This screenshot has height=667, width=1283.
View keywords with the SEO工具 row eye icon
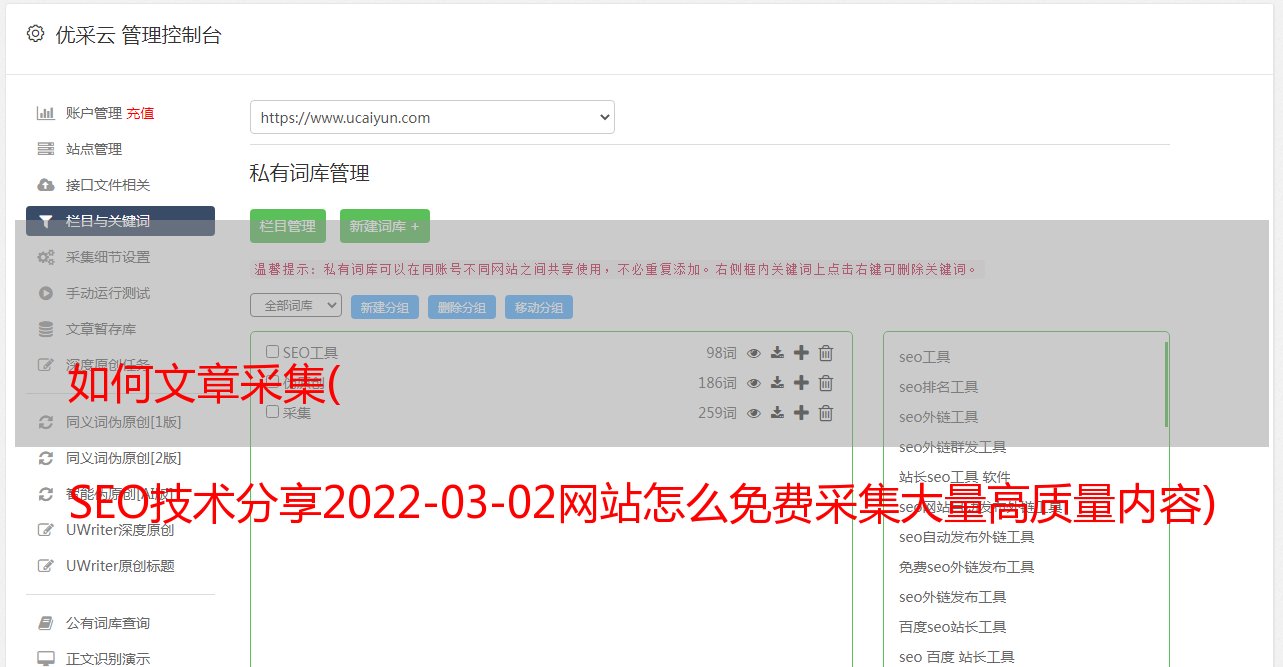[754, 353]
